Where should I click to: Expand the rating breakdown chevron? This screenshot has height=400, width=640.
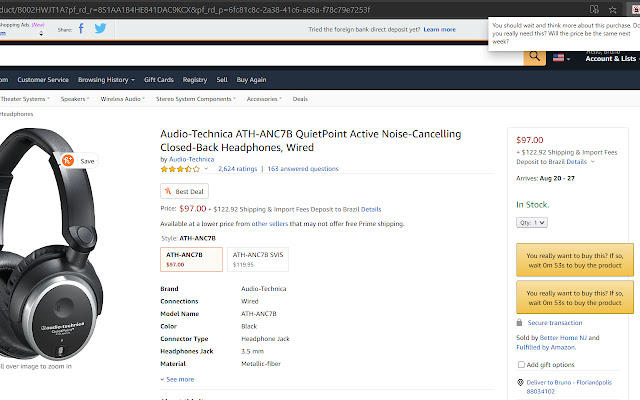206,169
